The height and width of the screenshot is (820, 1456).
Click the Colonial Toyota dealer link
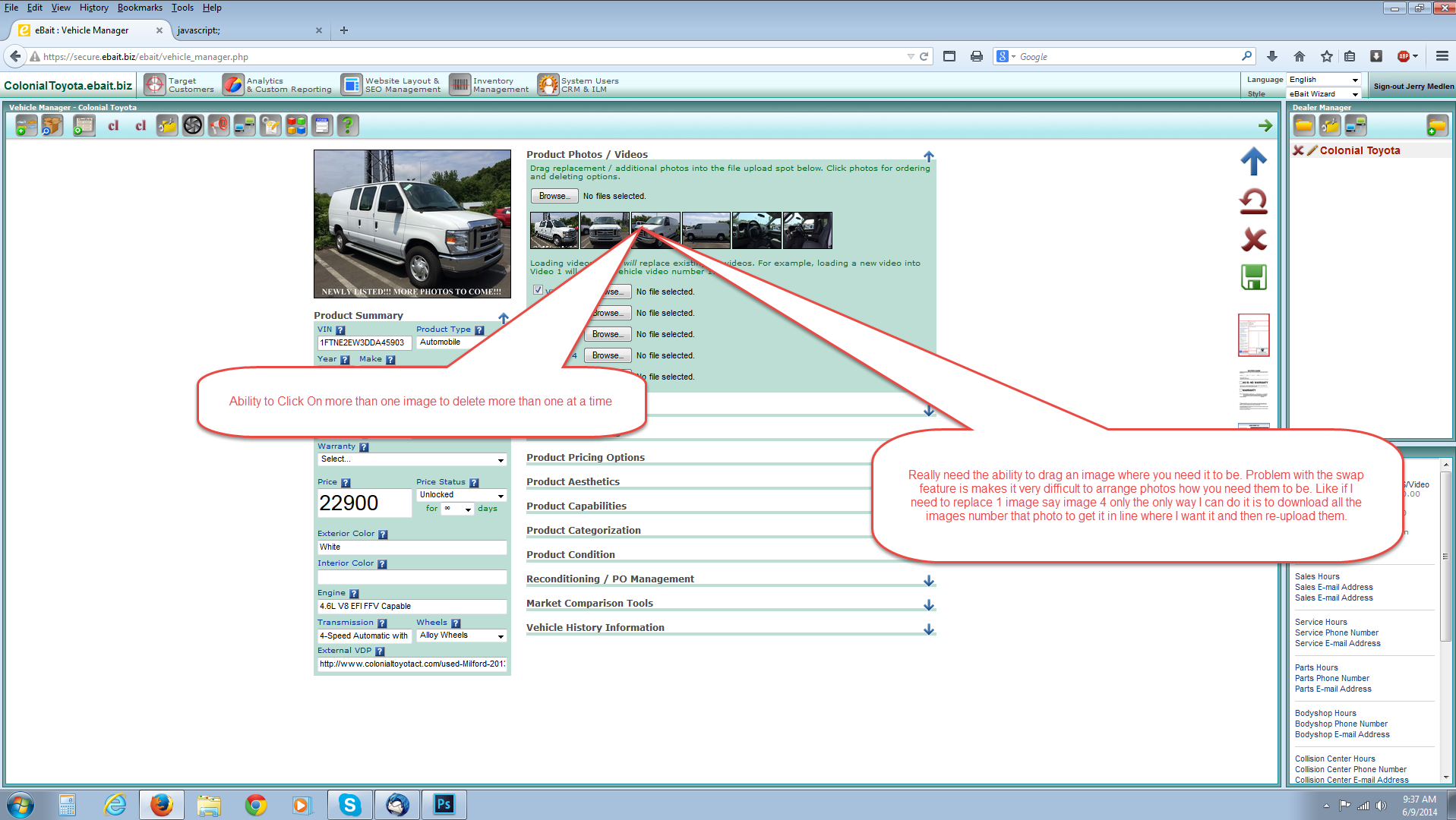tap(1360, 150)
